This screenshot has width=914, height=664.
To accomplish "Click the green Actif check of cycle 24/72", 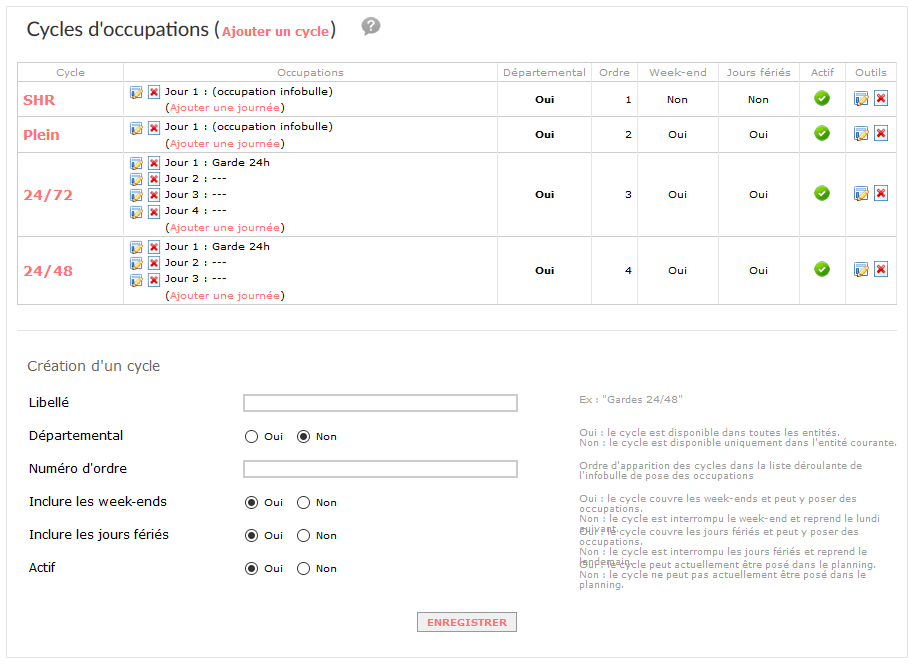I will click(822, 193).
